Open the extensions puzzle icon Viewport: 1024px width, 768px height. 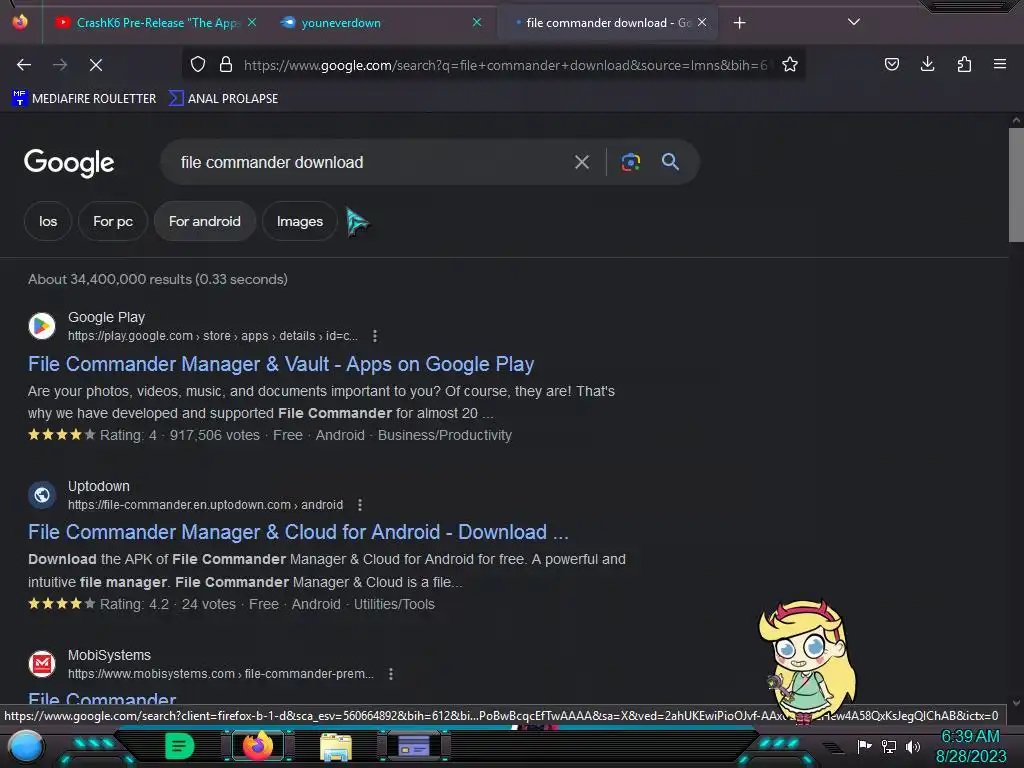[x=964, y=64]
